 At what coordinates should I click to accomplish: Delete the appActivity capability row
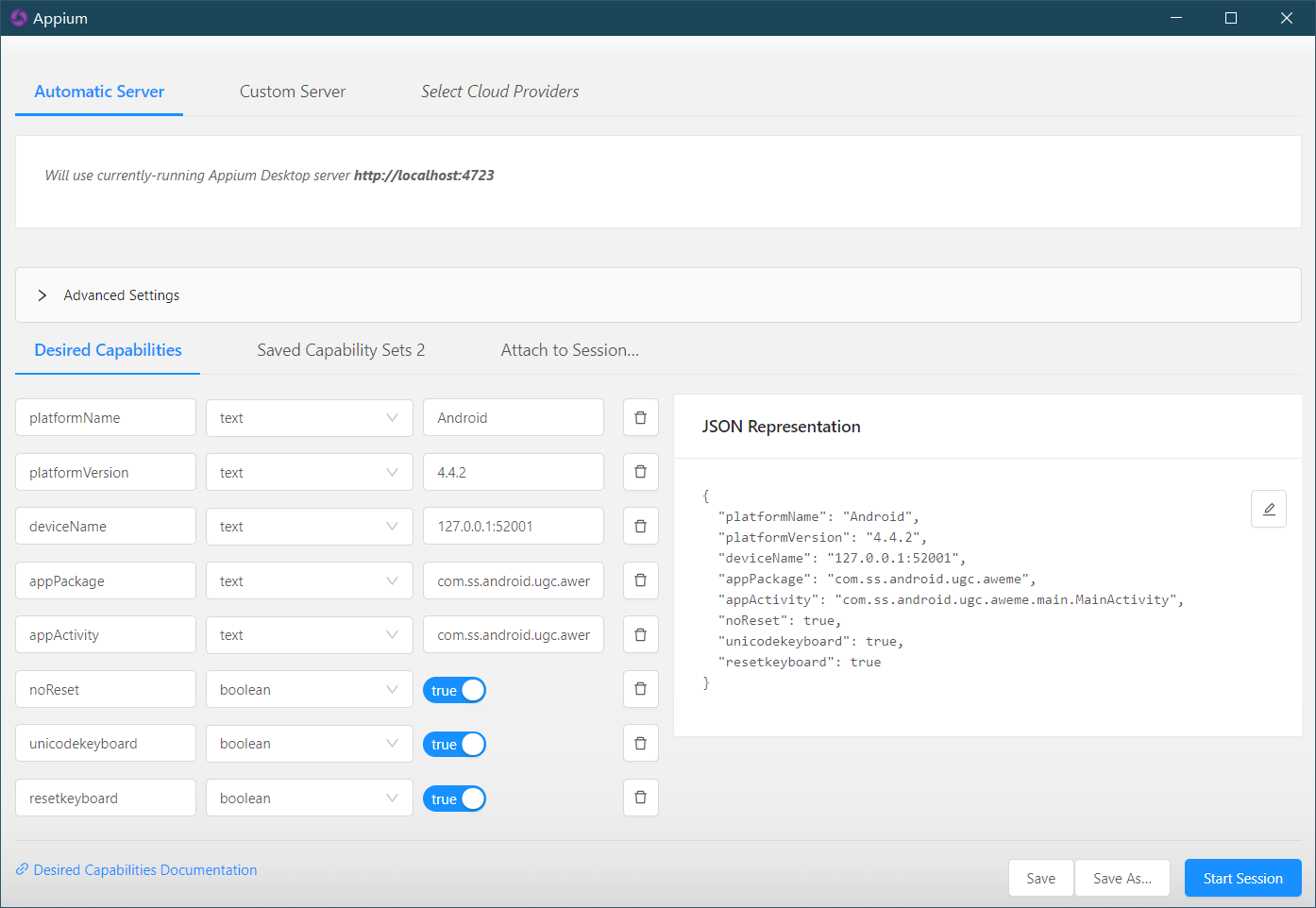640,634
